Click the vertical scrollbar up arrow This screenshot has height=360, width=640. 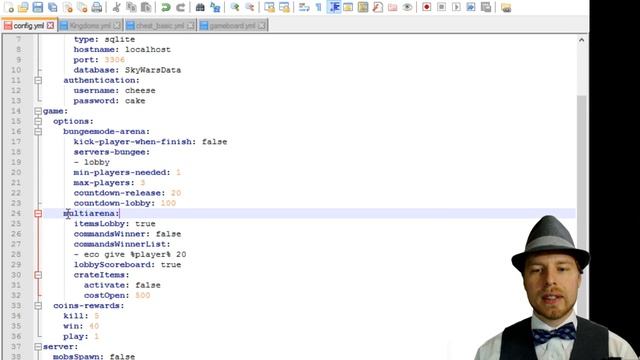[581, 40]
